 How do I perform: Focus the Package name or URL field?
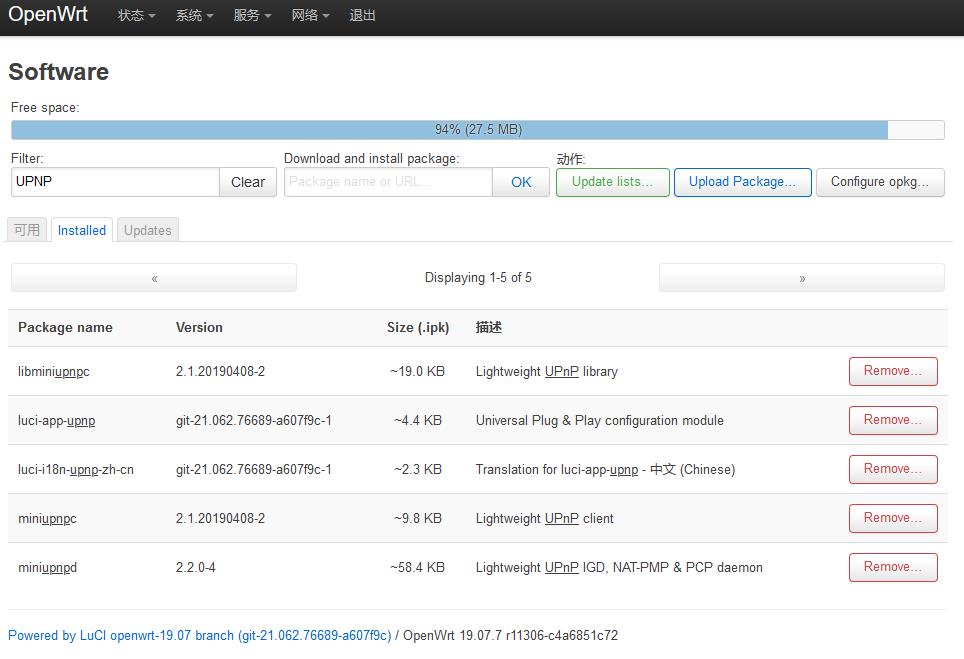click(388, 182)
